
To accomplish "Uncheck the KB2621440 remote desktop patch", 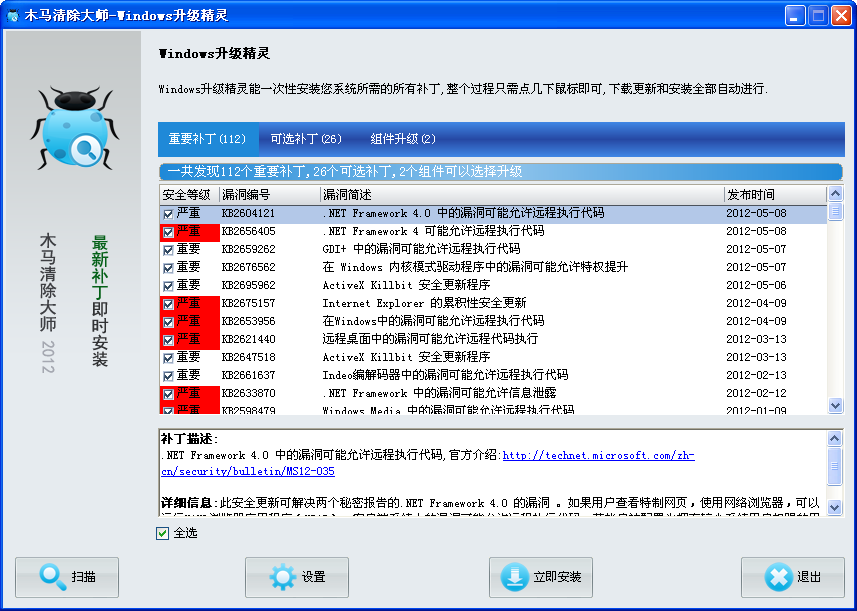I will [168, 340].
